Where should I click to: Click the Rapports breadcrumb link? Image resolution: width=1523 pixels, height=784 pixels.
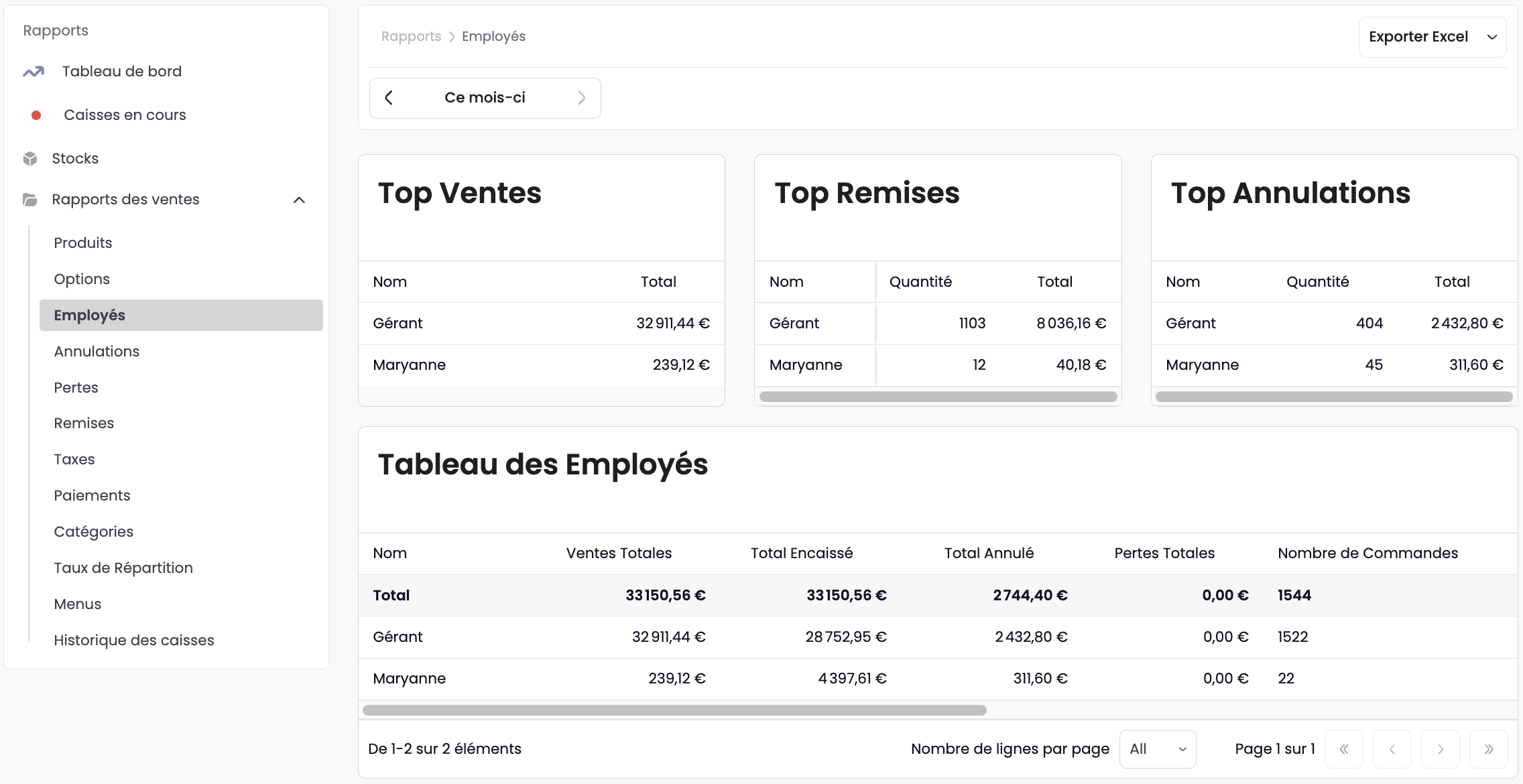click(x=411, y=36)
